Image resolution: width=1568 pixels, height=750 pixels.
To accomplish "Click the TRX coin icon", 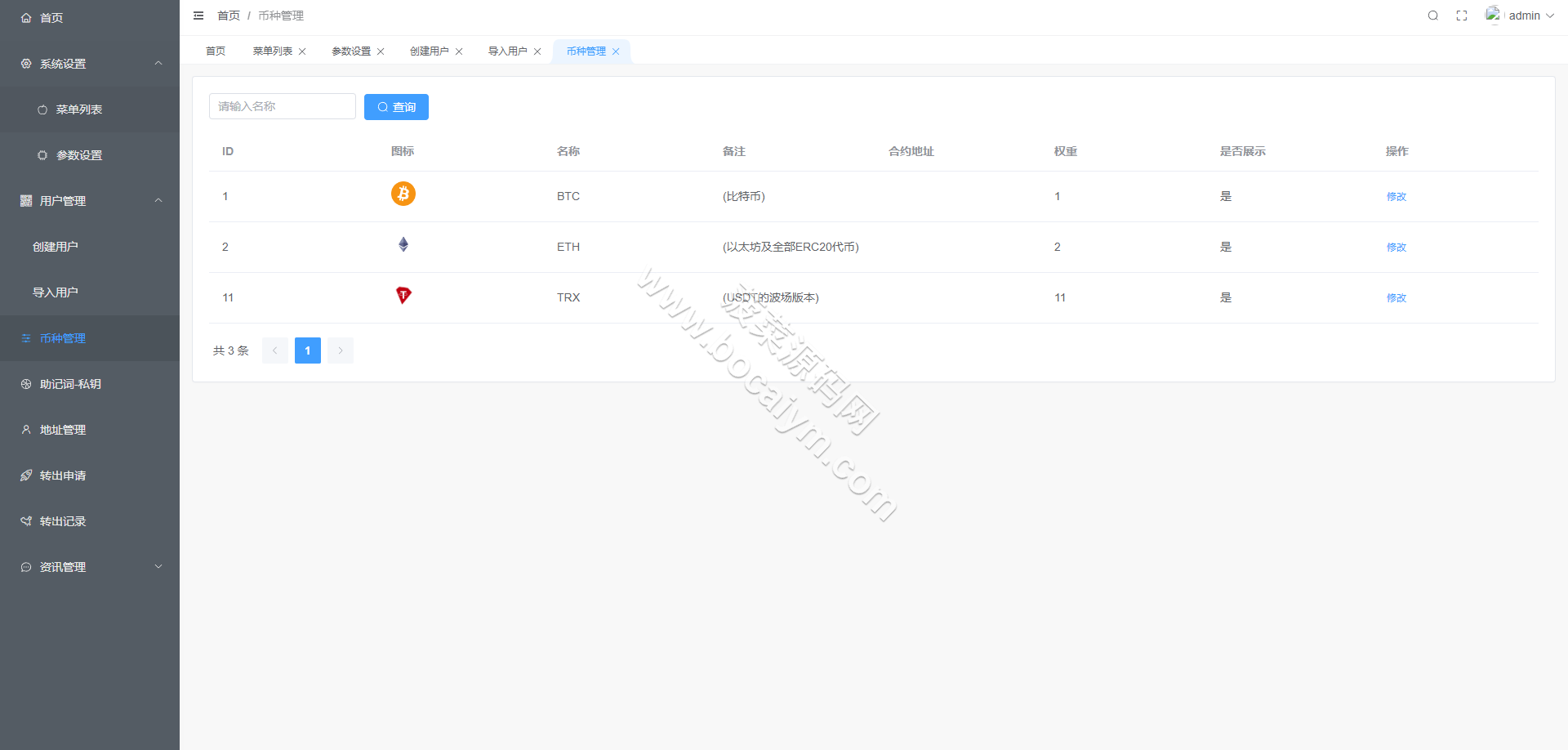I will [x=403, y=295].
